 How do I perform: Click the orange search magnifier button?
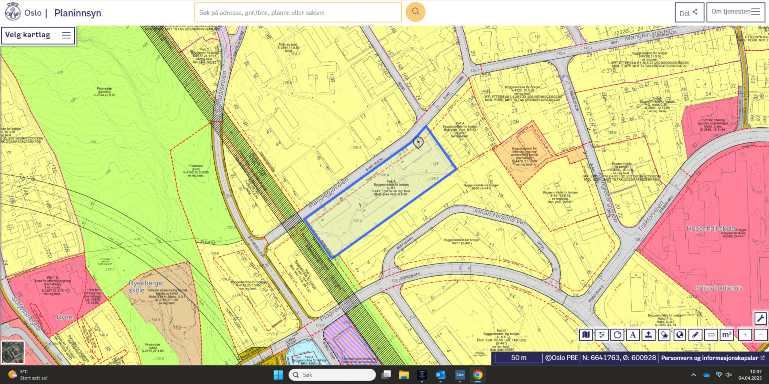point(415,12)
